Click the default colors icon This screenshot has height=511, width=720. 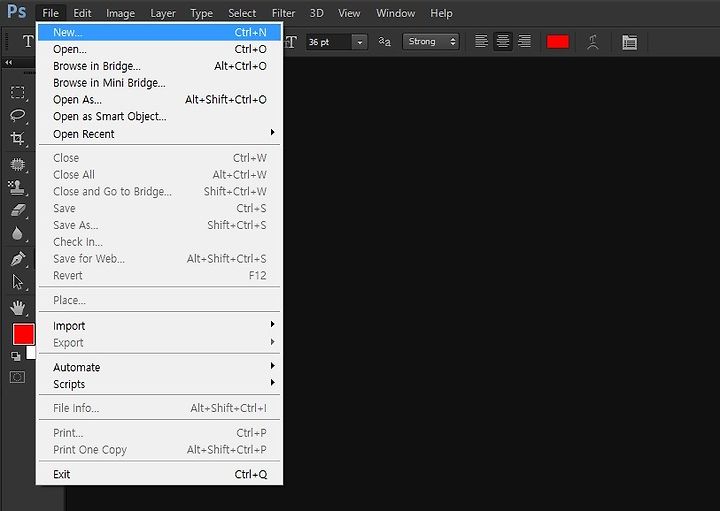16,356
